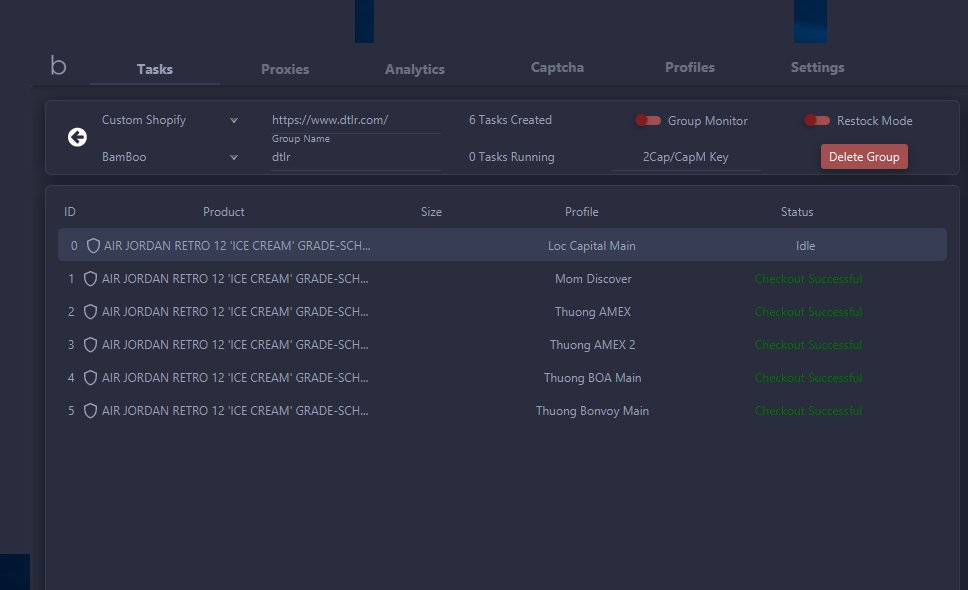Viewport: 968px width, 590px height.
Task: Open the Settings tab
Action: click(817, 67)
